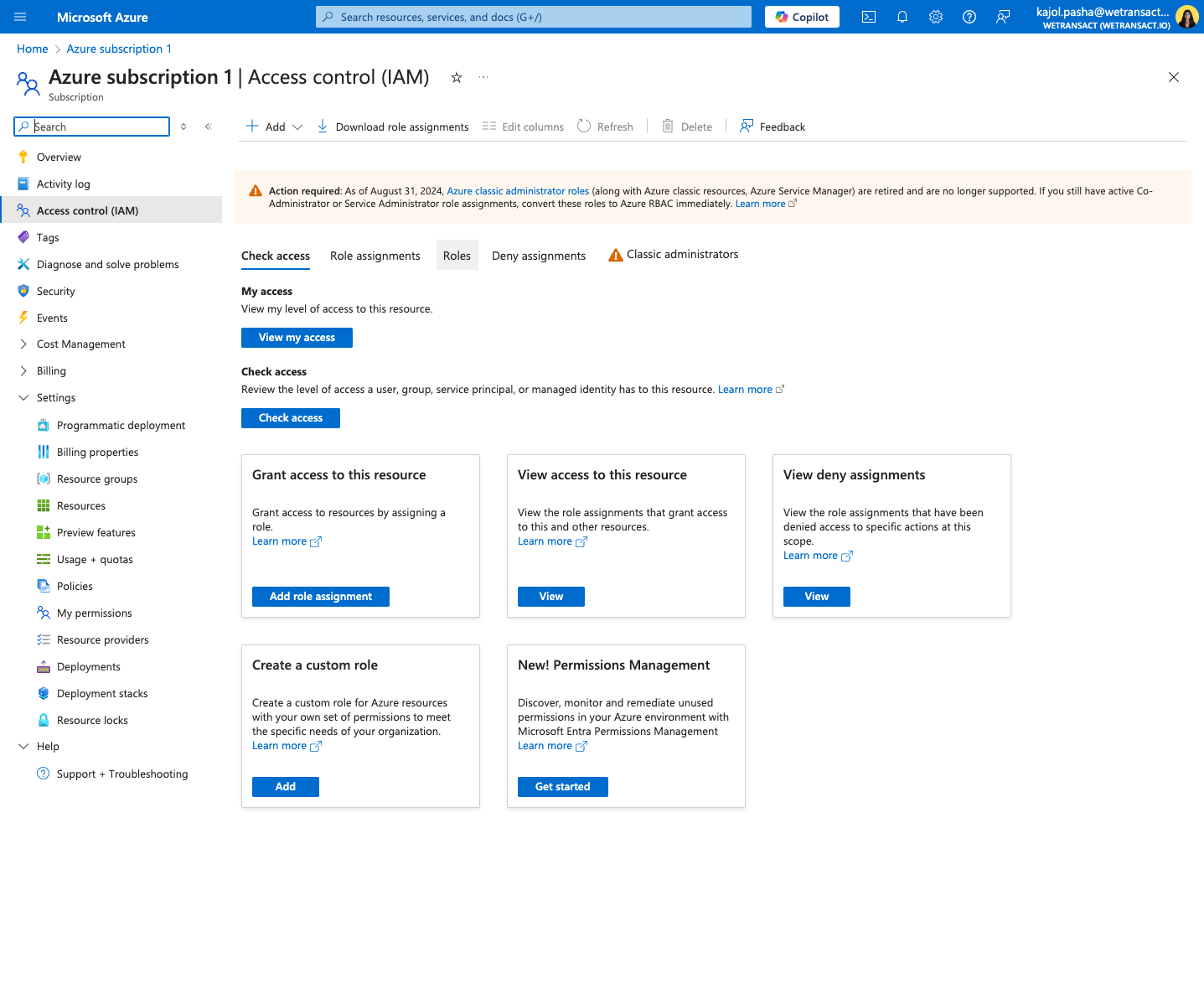Screen dimensions: 1204x1004
Task: Click the Deployment stacks icon
Action: (44, 693)
